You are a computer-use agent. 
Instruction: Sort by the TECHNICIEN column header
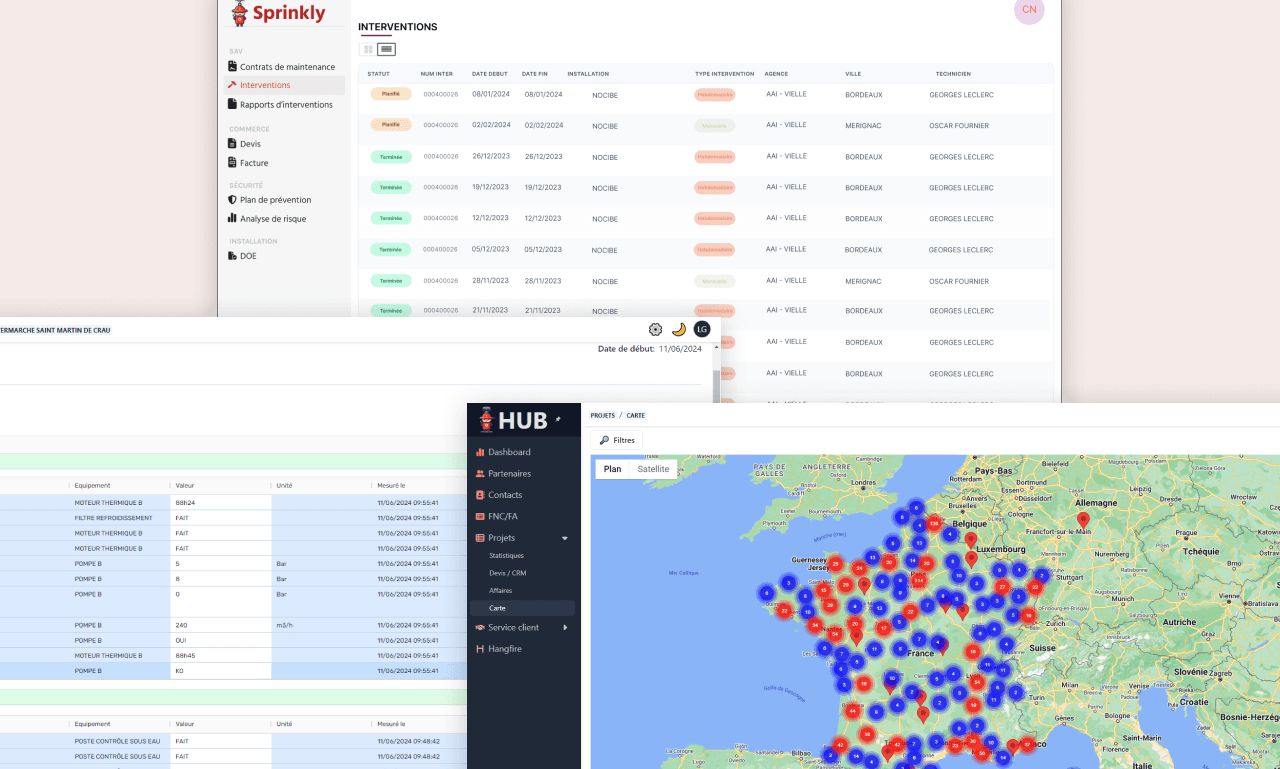pyautogui.click(x=953, y=74)
